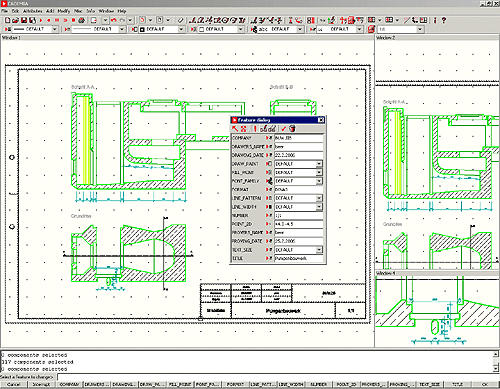Click the Cancel button in bottom bar
This screenshot has height=389, width=500.
tap(14, 384)
